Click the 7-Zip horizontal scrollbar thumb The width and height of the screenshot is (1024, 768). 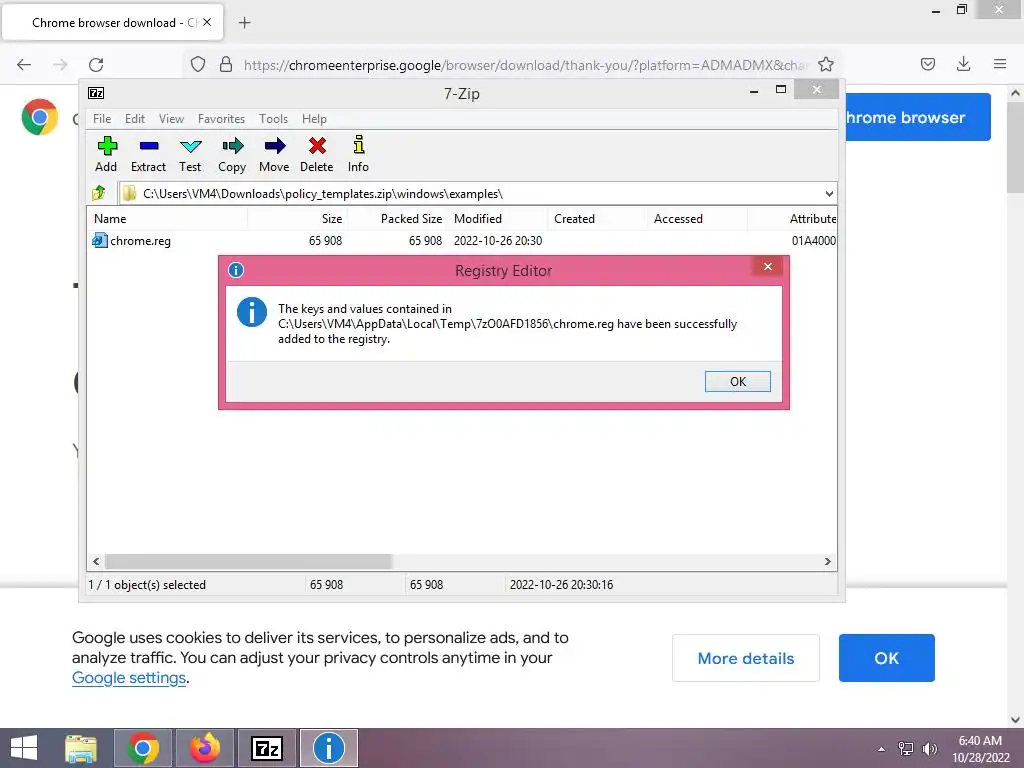[x=248, y=562]
